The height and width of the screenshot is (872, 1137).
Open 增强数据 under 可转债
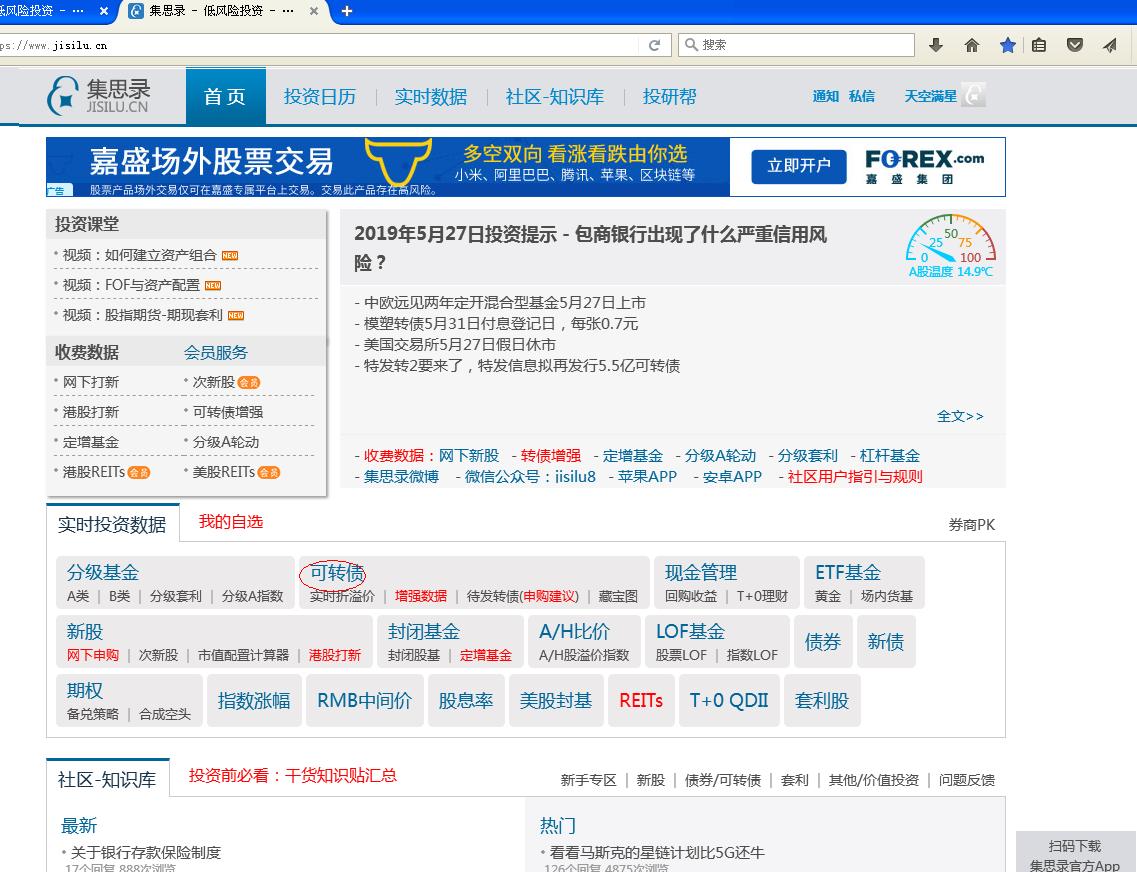point(421,596)
